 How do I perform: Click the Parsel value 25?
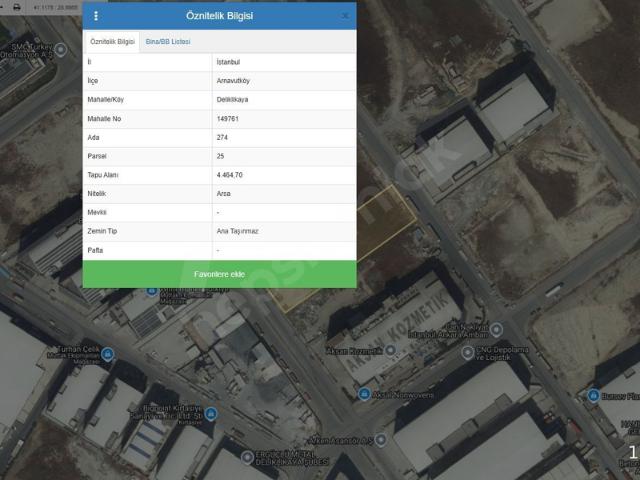(x=220, y=156)
